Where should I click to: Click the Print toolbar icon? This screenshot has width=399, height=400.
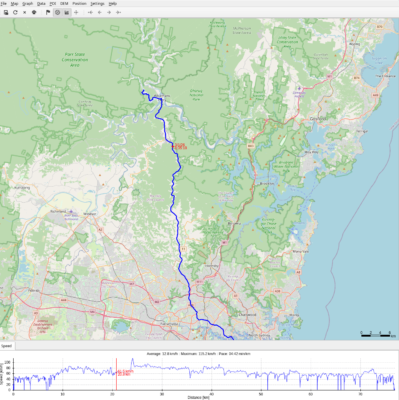point(34,12)
